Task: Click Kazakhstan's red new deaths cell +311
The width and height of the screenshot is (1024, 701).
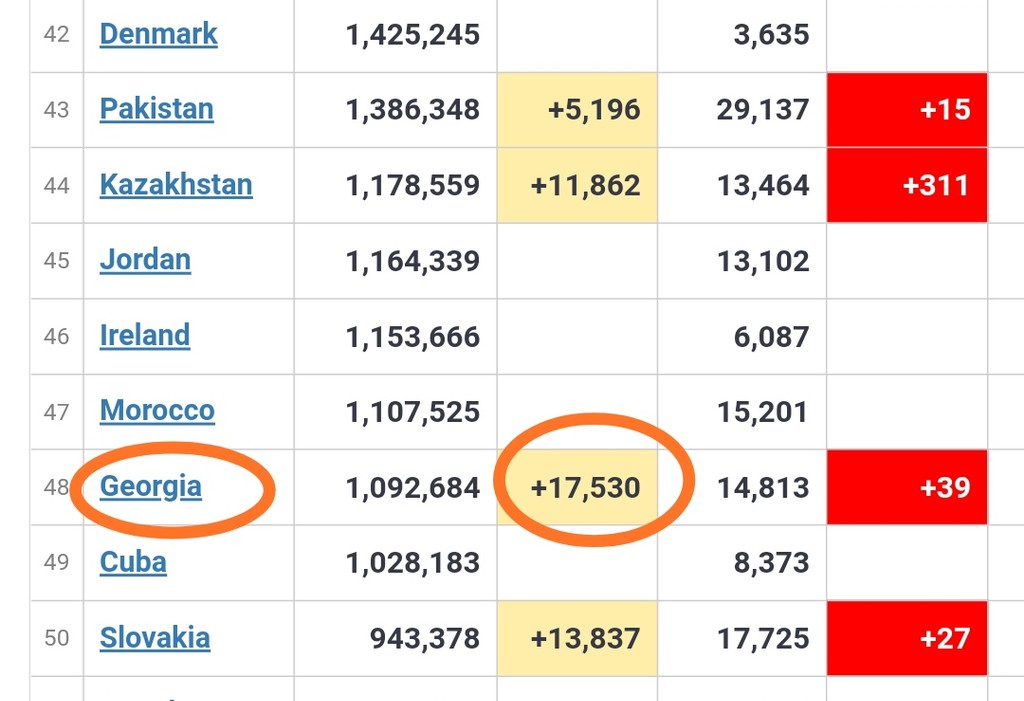Action: (907, 186)
